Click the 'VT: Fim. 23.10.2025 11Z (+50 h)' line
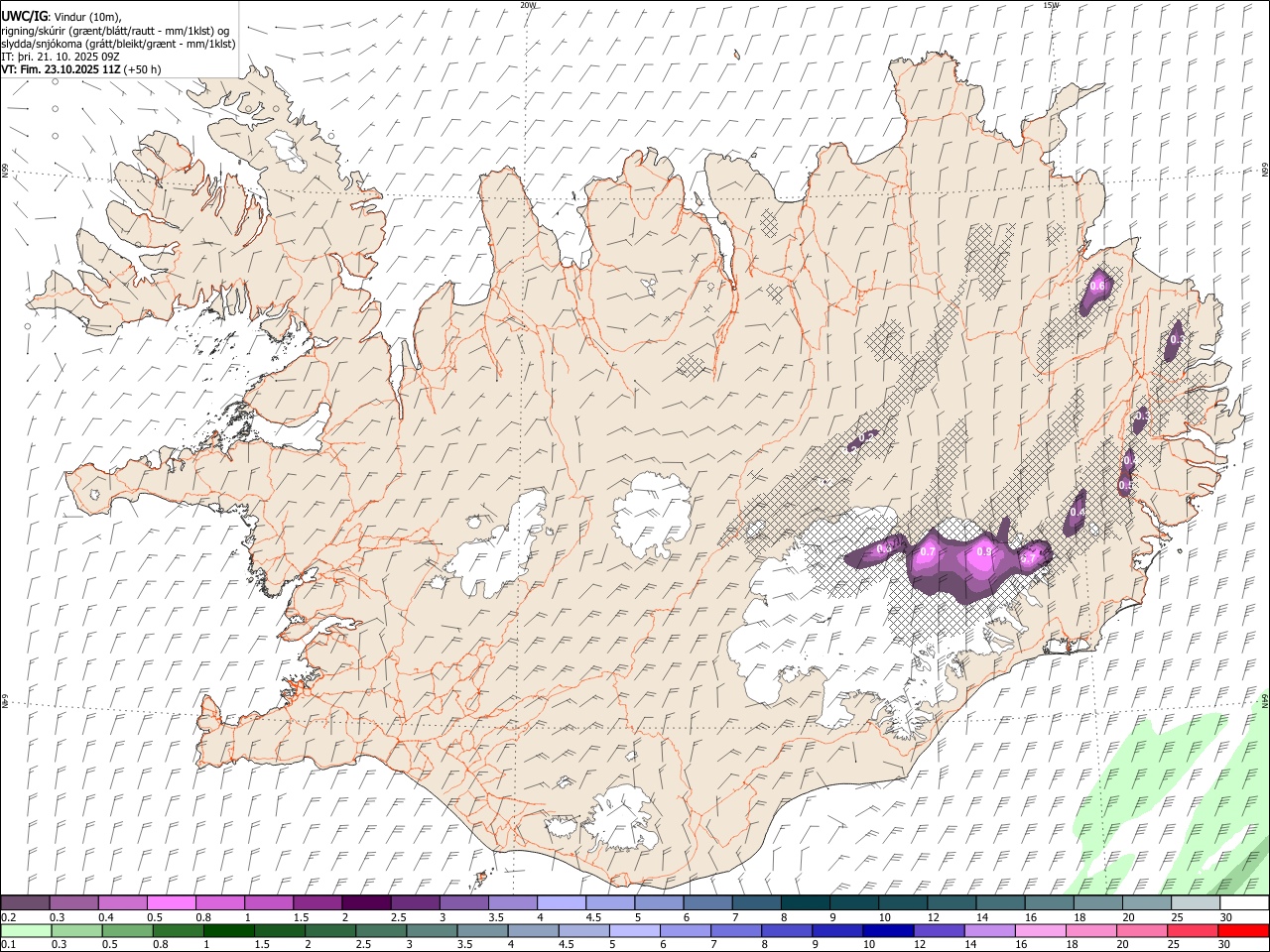Screen dimensions: 1270x952 coord(81,69)
